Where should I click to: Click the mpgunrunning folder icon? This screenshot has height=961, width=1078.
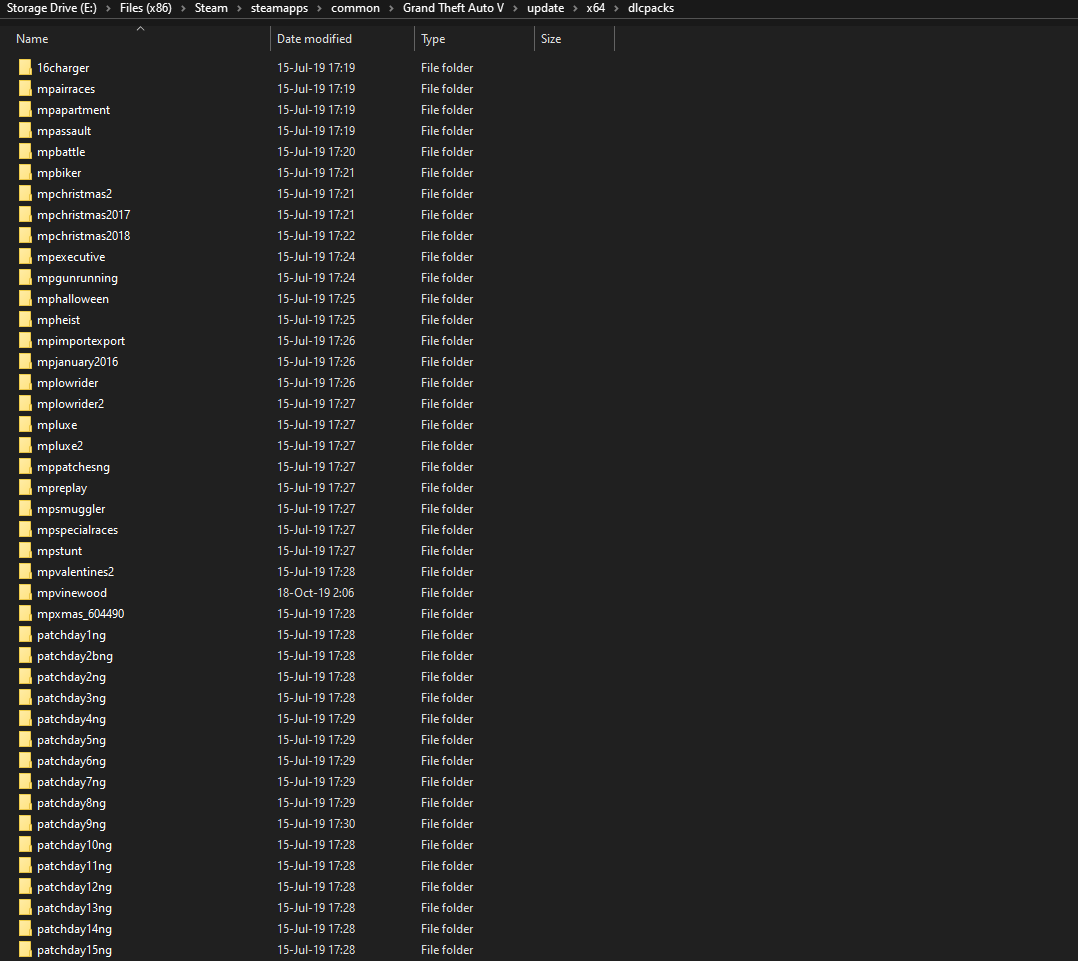tap(25, 278)
